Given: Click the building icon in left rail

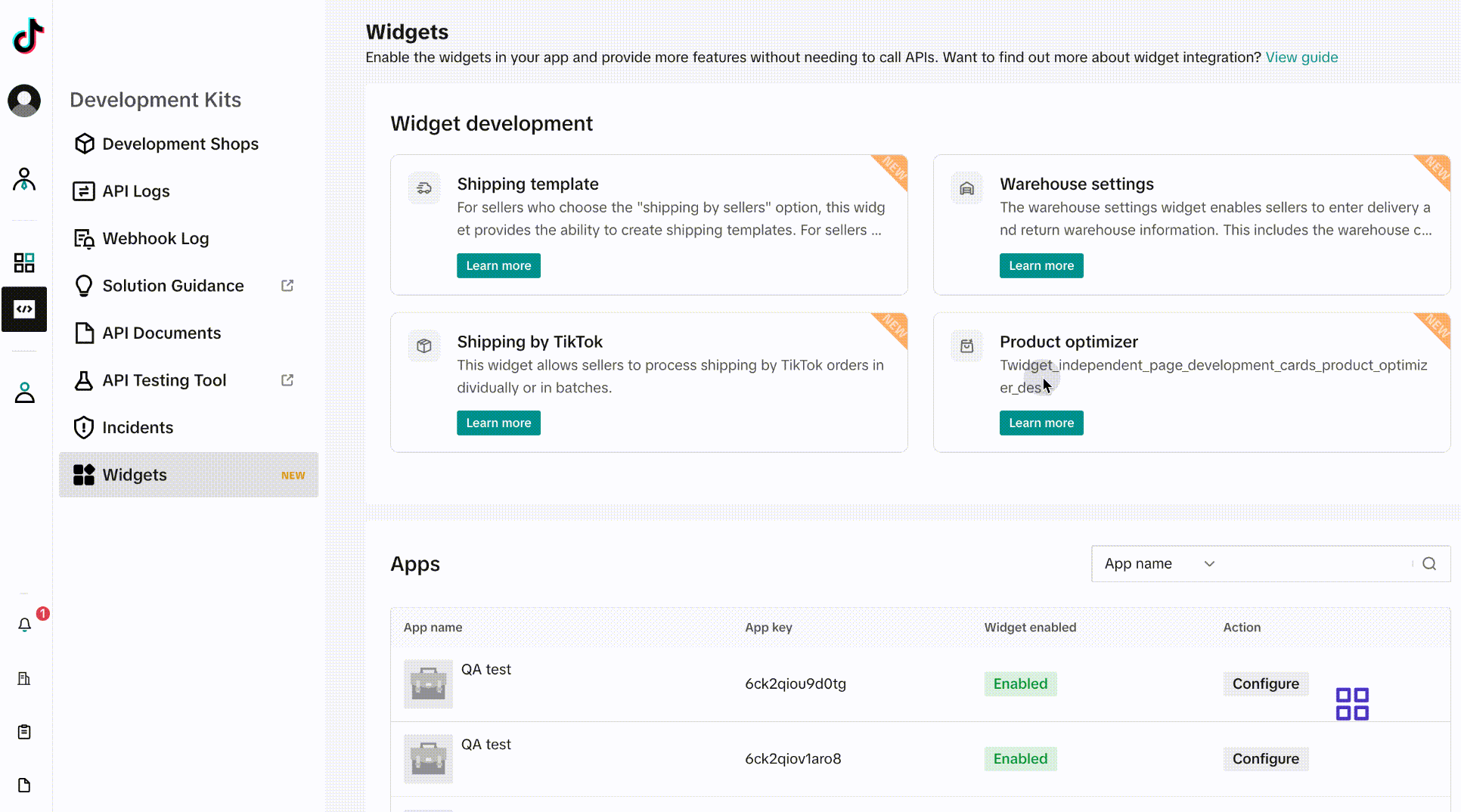Looking at the screenshot, I should pyautogui.click(x=24, y=678).
